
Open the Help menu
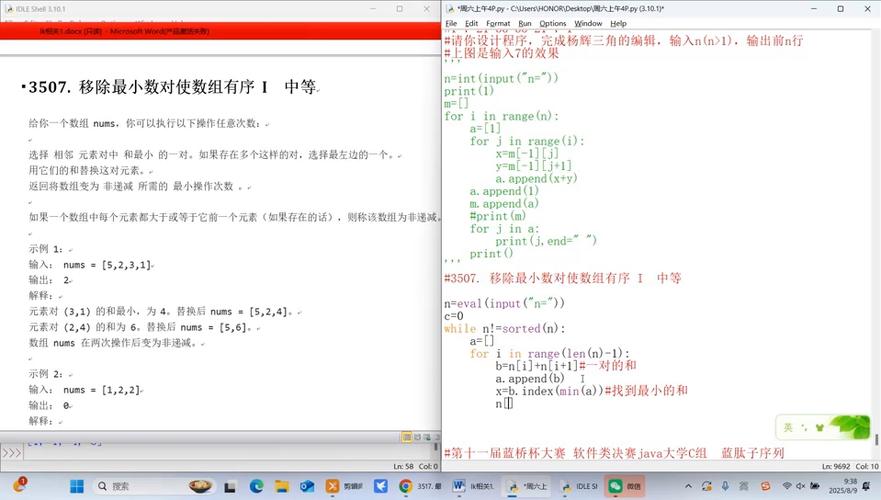click(x=618, y=23)
